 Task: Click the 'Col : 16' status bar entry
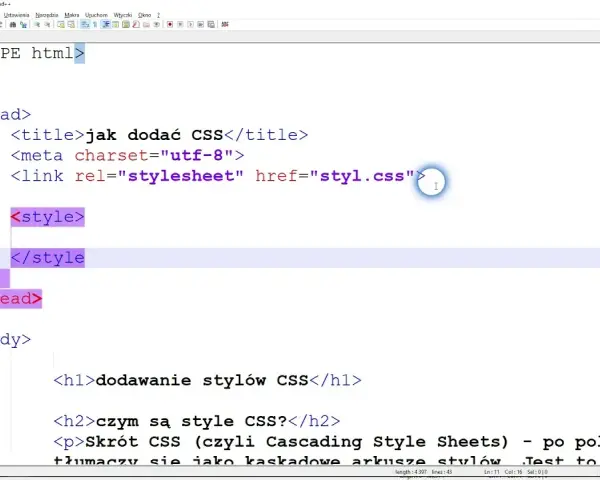click(513, 472)
